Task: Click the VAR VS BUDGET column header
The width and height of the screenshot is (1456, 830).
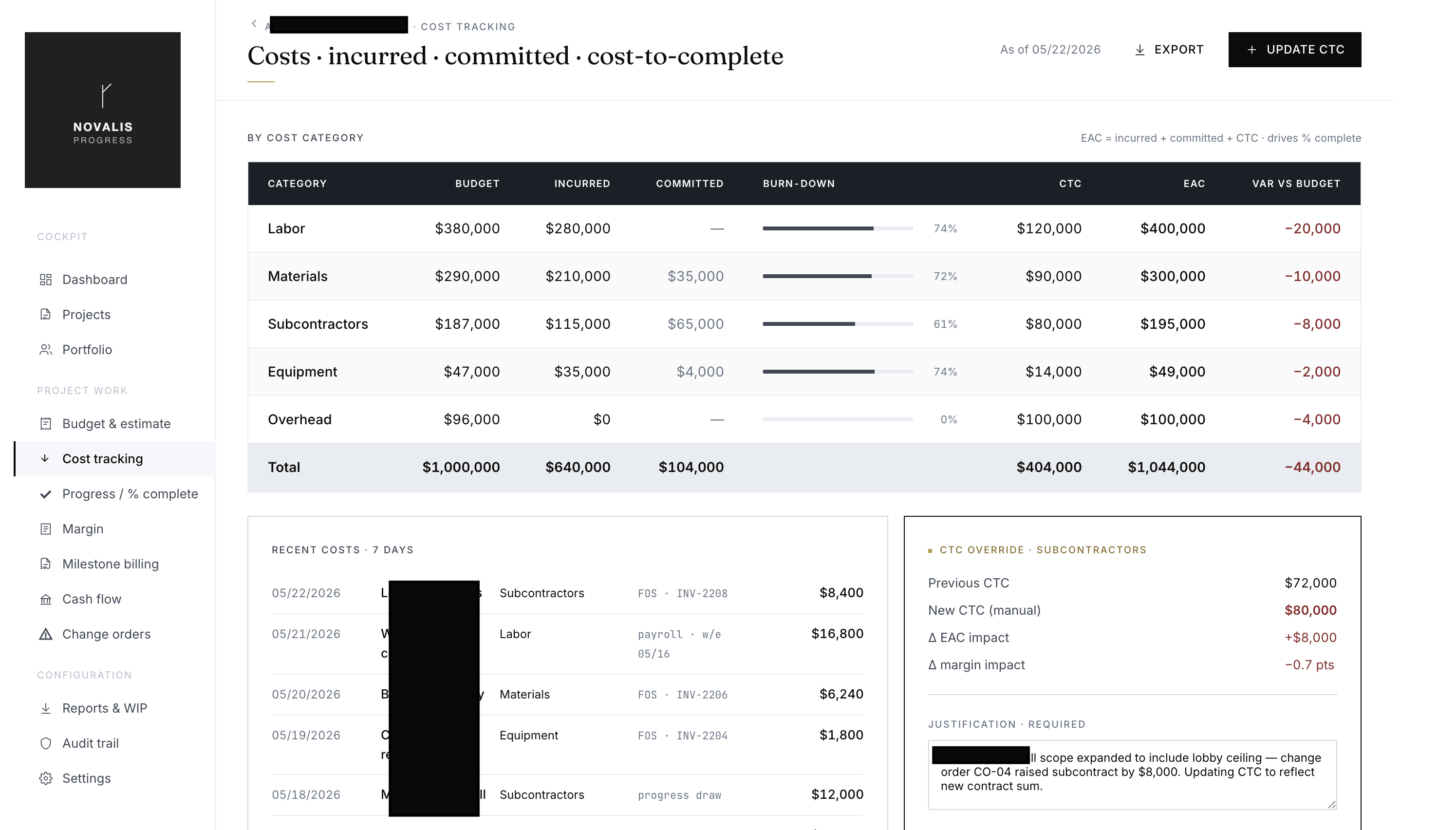Action: click(x=1296, y=184)
